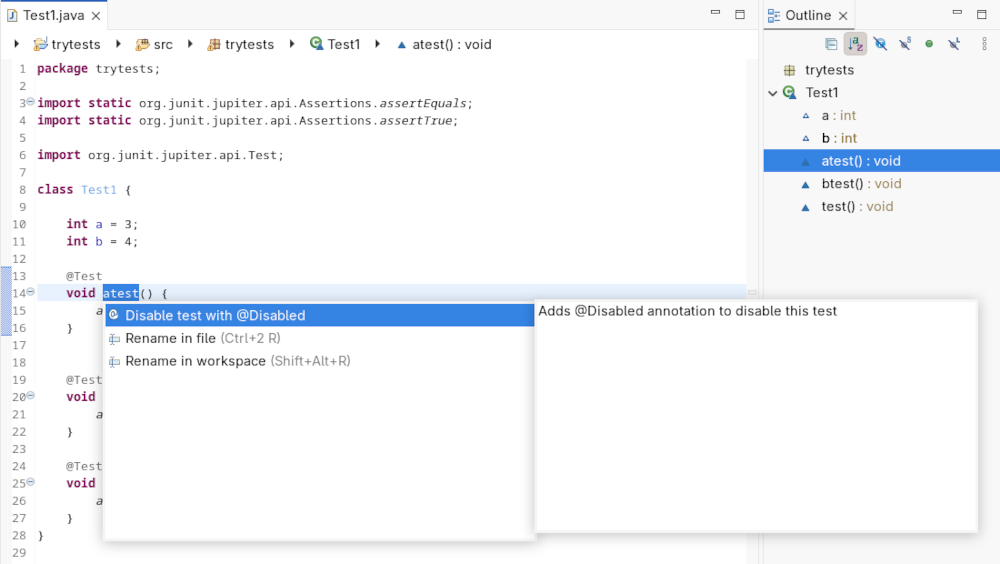Close the Test1.java editor tab
1000x564 pixels.
(x=96, y=16)
